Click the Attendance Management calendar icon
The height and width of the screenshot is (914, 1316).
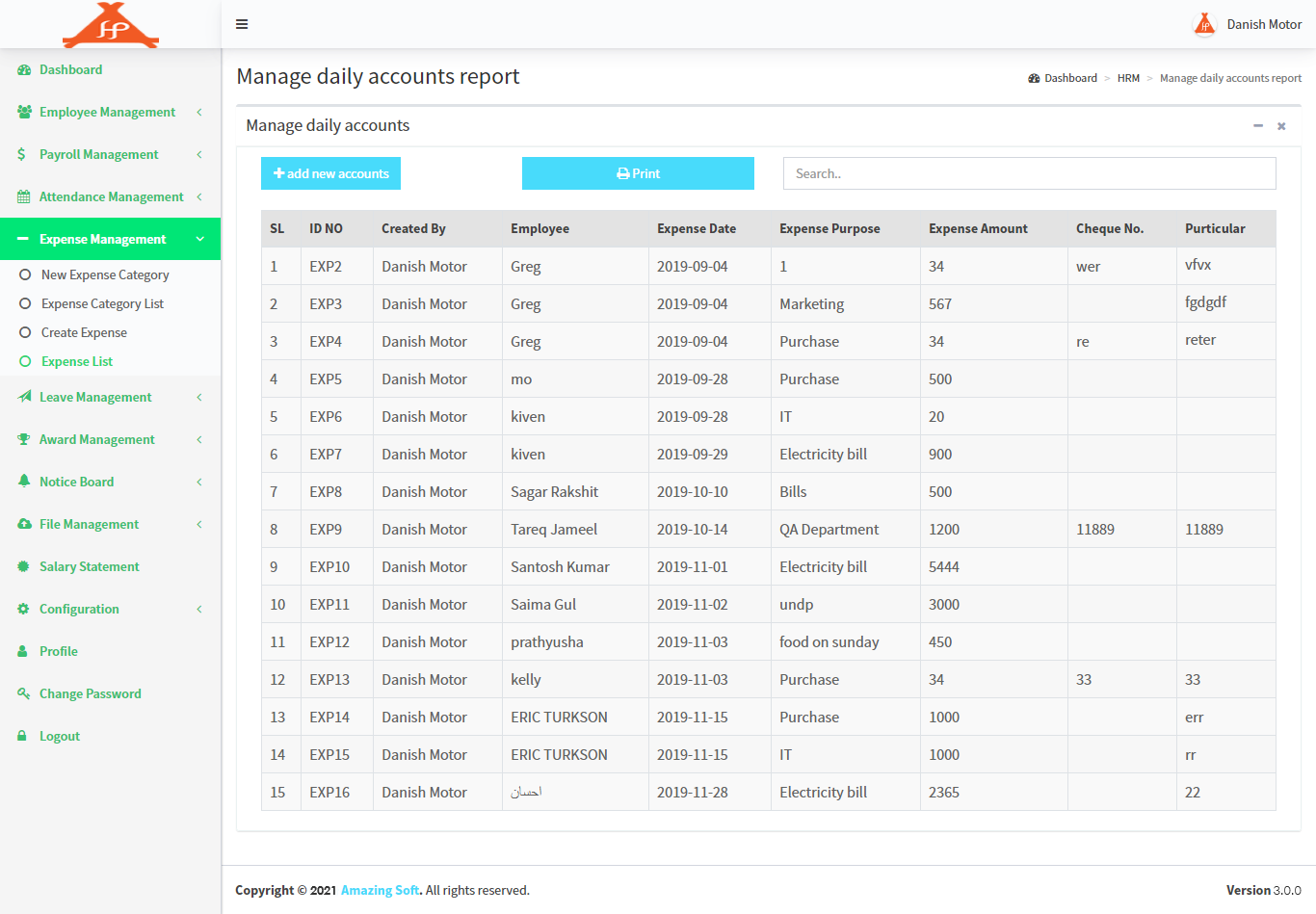(x=24, y=196)
